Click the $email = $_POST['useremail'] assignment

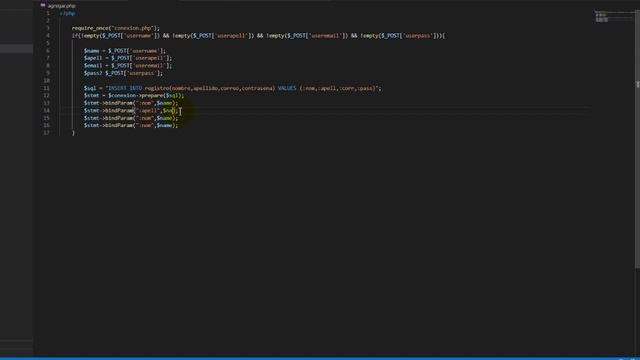tap(128, 66)
